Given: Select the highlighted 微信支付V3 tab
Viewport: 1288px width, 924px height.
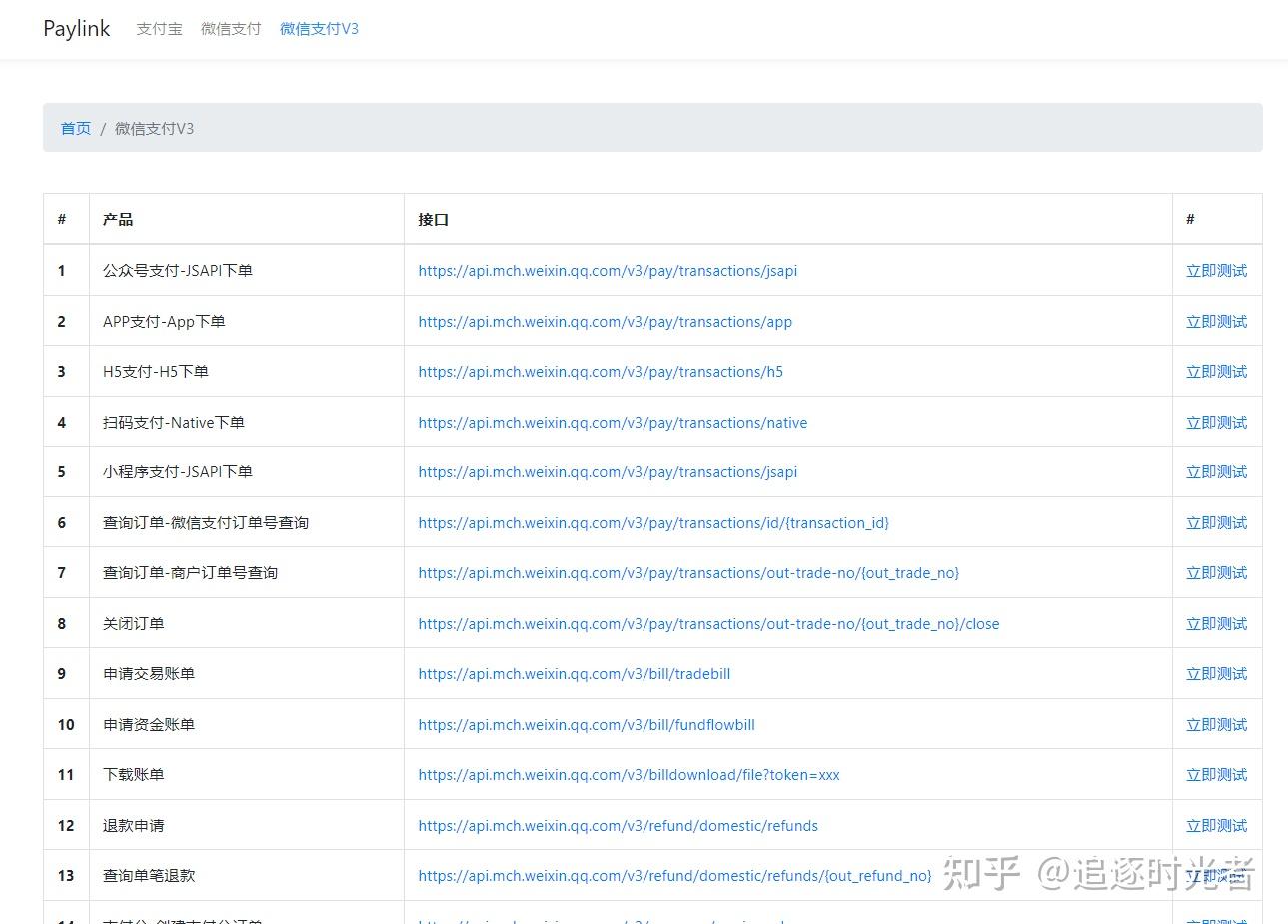Looking at the screenshot, I should click(319, 29).
